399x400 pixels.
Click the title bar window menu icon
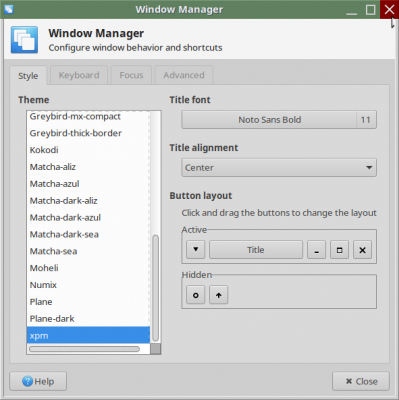click(x=9, y=9)
